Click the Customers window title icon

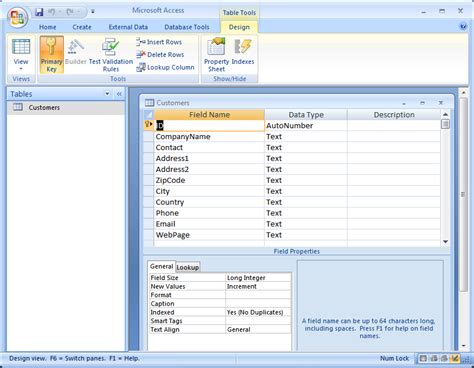(x=150, y=103)
